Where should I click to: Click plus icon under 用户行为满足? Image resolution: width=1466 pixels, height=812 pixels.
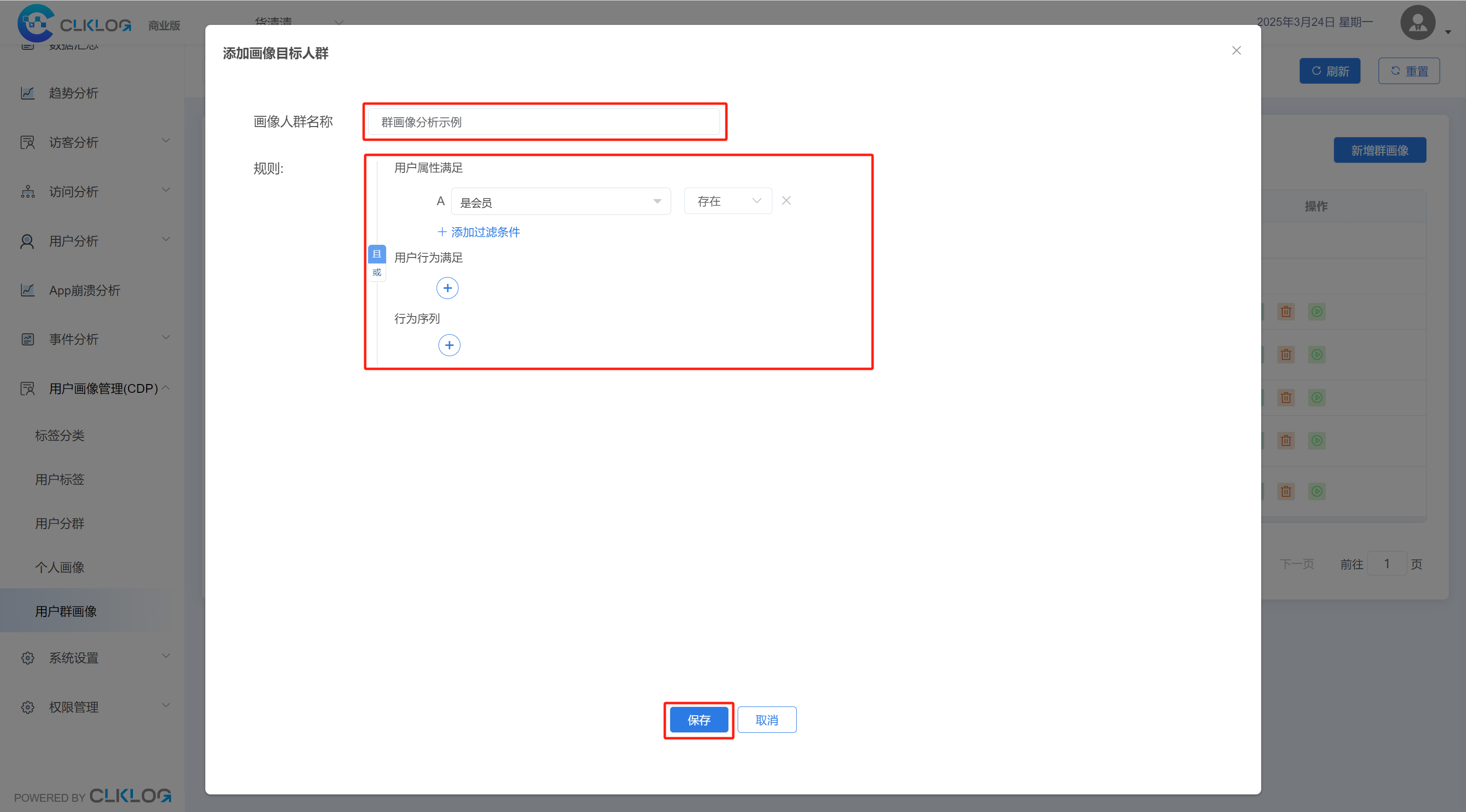pyautogui.click(x=447, y=288)
